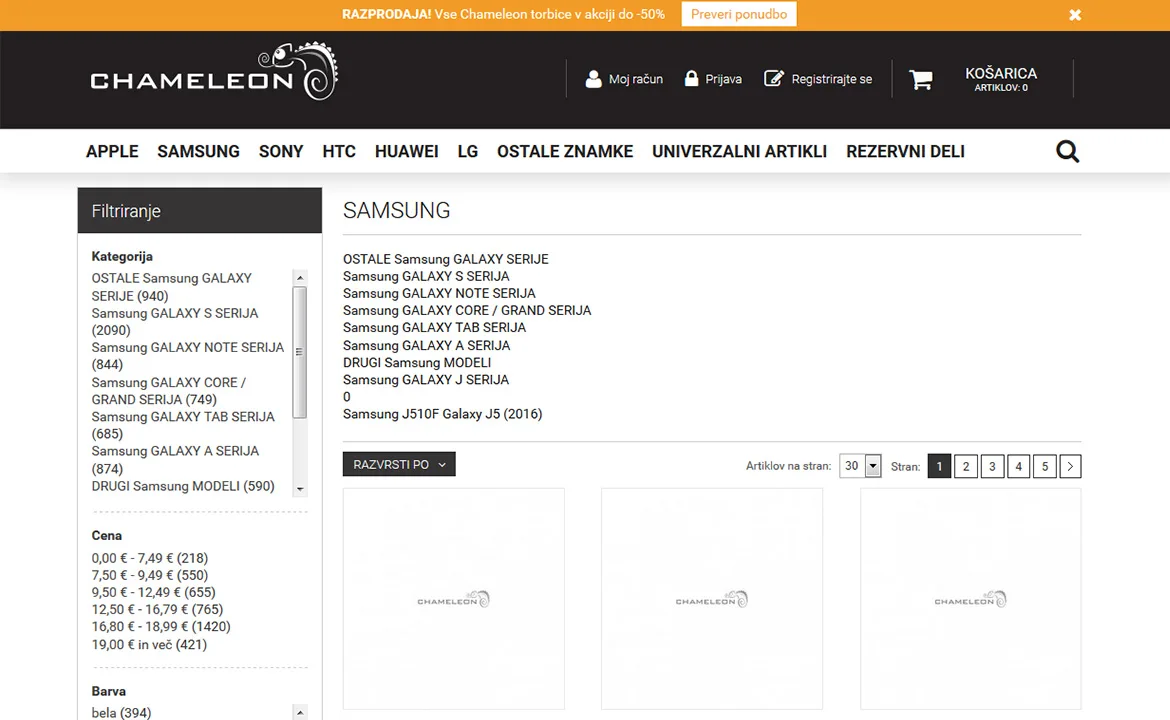This screenshot has width=1170, height=720.
Task: Filter by Samsung GALAXY TAB SERIJA (685)
Action: [x=183, y=425]
